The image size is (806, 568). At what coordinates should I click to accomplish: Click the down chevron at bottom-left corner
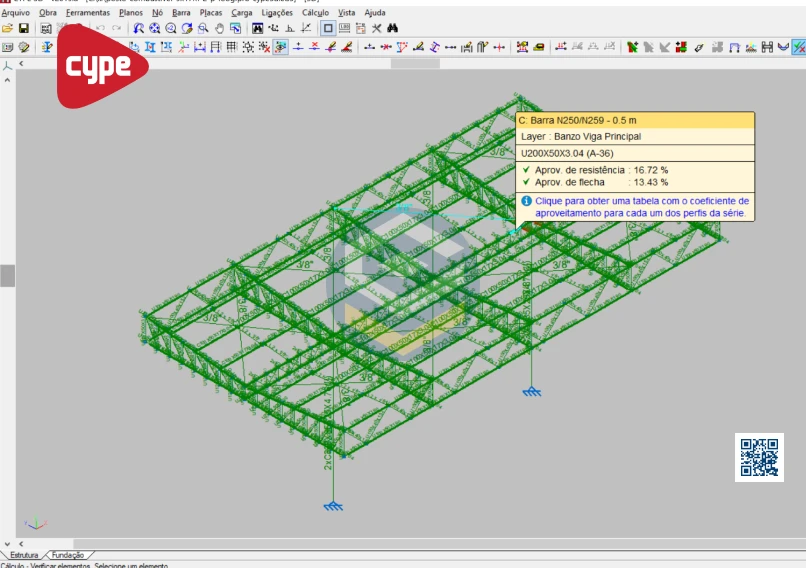pos(7,544)
